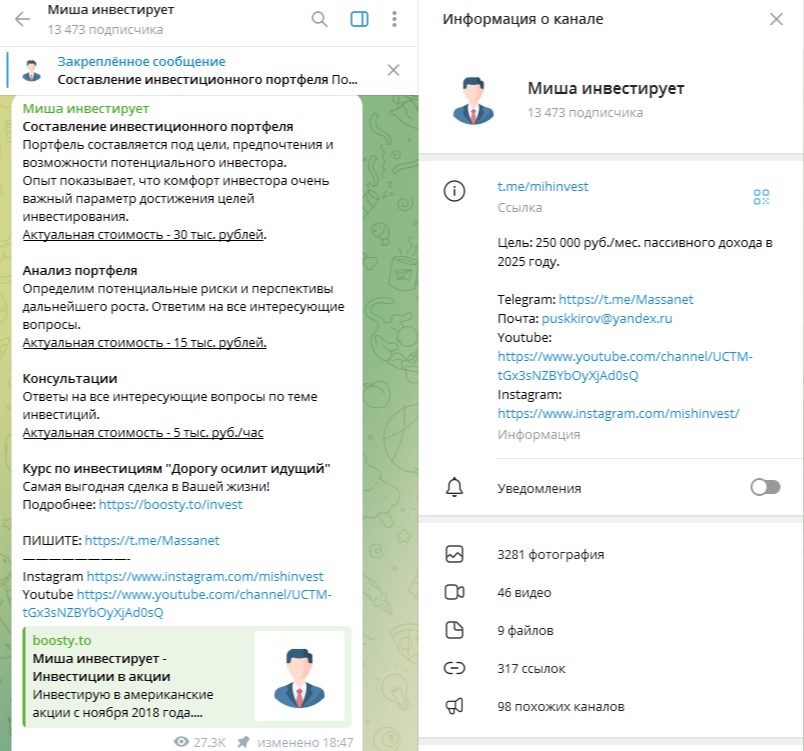The height and width of the screenshot is (751, 804).
Task: Open the 98 похожих каналов row
Action: click(611, 706)
